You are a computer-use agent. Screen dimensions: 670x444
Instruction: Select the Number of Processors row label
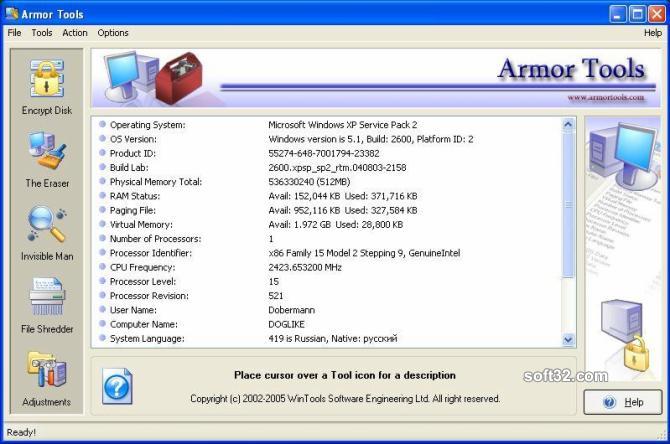click(155, 238)
